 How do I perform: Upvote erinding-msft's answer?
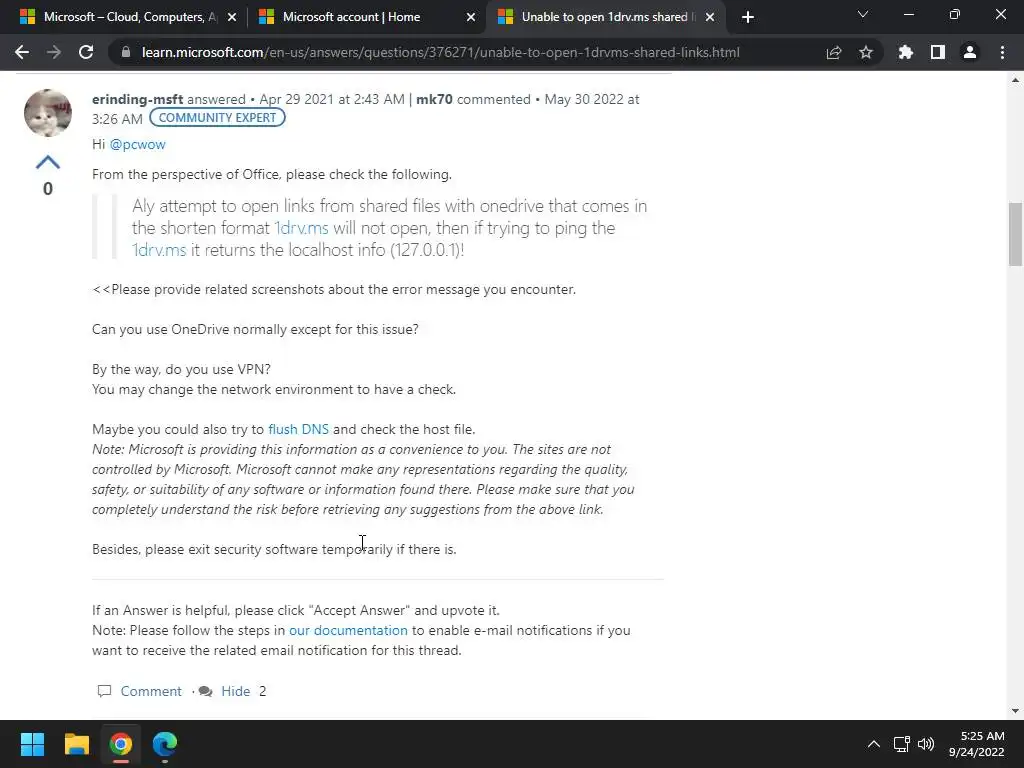[48, 162]
